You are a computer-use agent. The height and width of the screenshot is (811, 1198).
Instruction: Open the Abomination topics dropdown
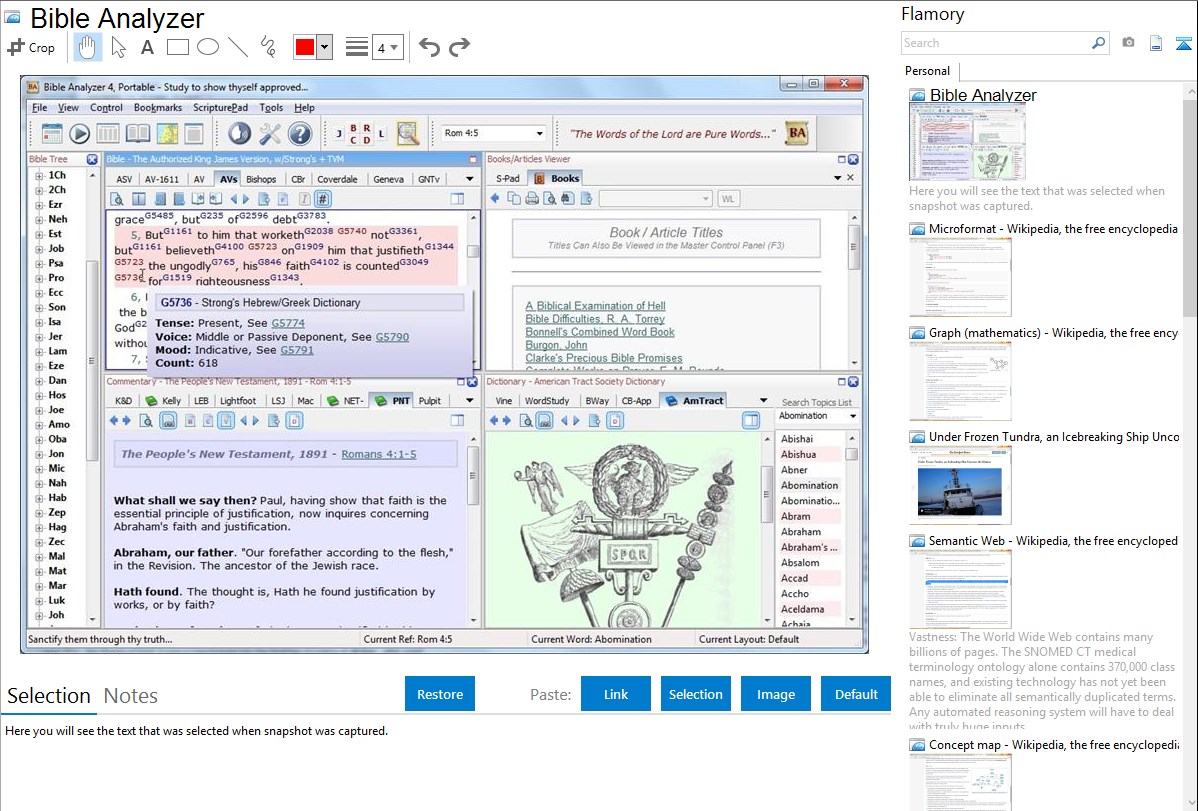853,416
